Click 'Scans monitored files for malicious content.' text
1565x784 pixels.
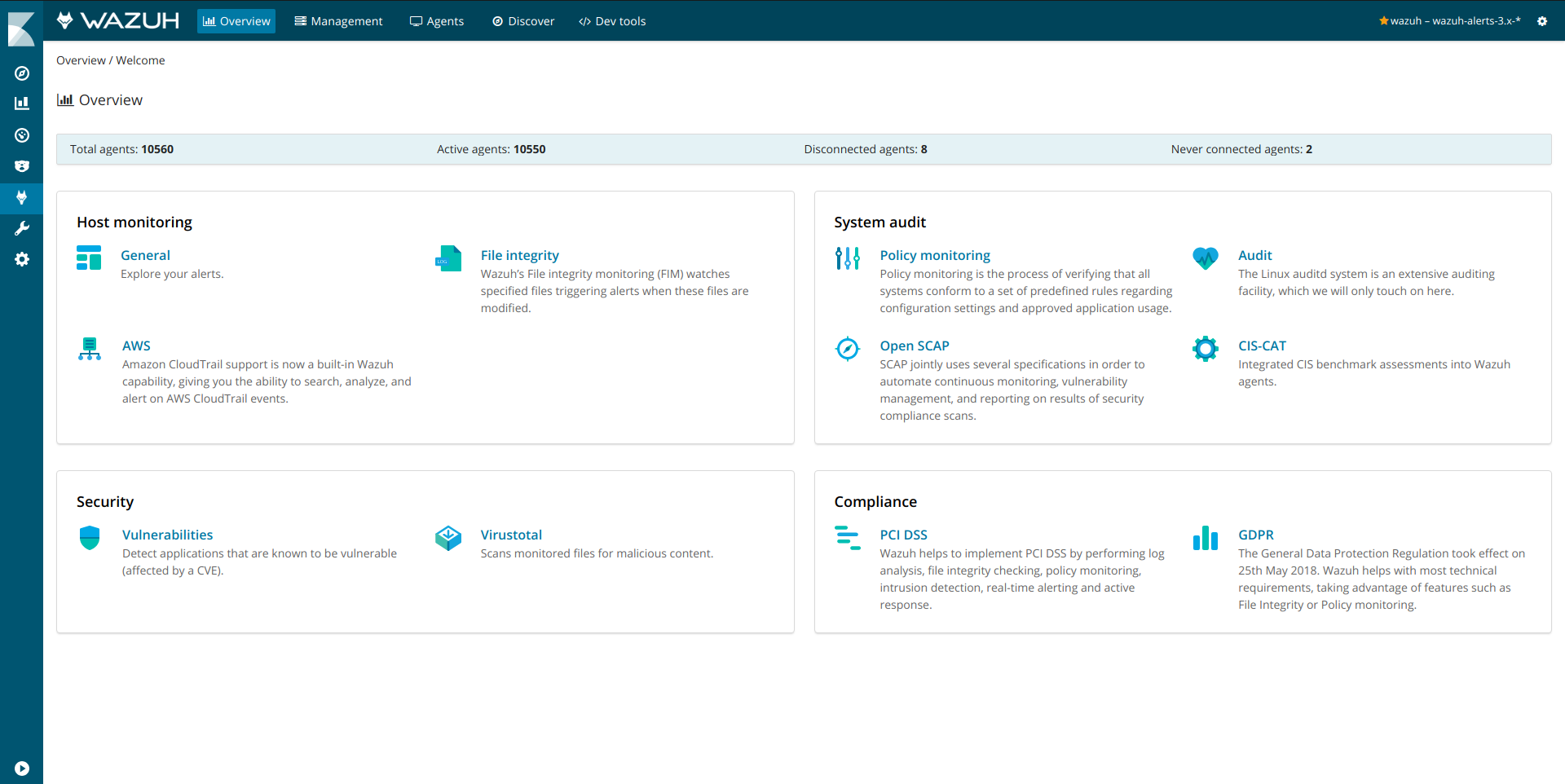tap(597, 553)
